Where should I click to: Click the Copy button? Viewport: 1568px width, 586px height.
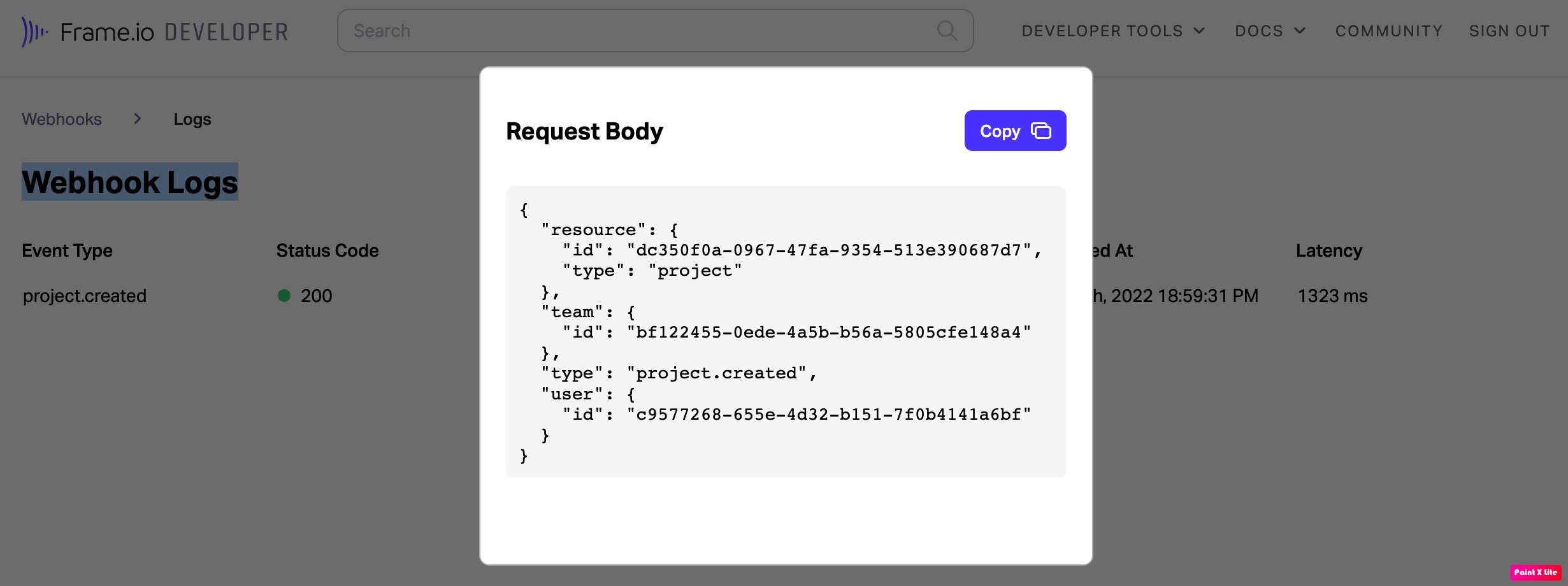click(1014, 130)
